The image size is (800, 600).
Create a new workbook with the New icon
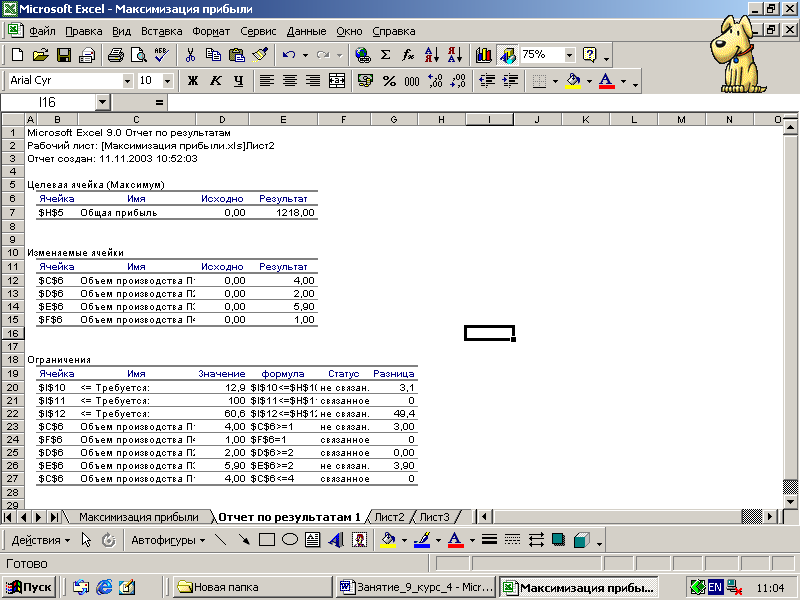(17, 55)
